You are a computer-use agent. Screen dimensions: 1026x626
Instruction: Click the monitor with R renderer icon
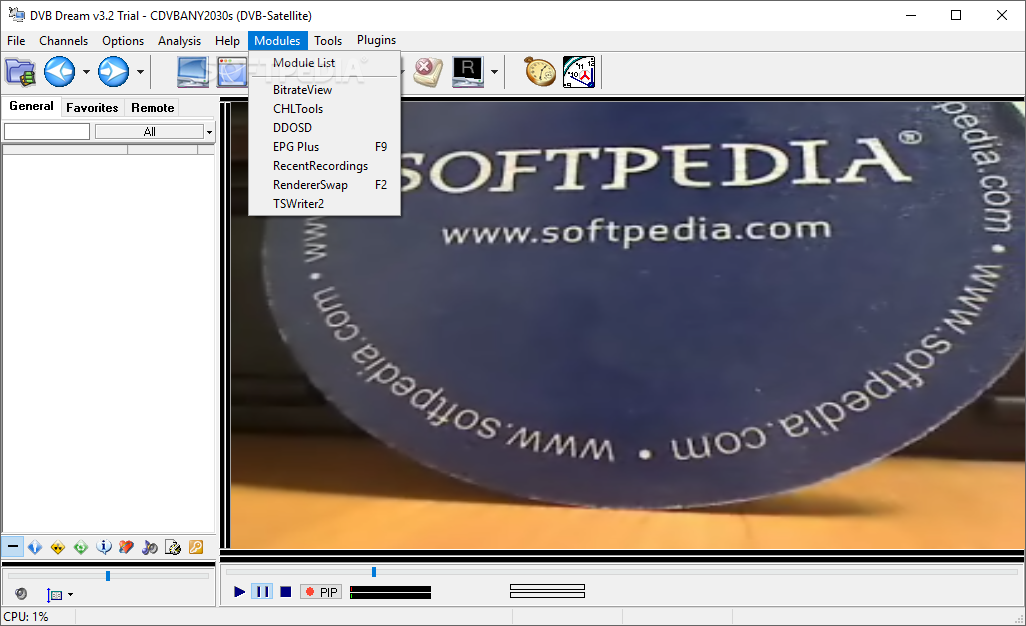pyautogui.click(x=468, y=72)
